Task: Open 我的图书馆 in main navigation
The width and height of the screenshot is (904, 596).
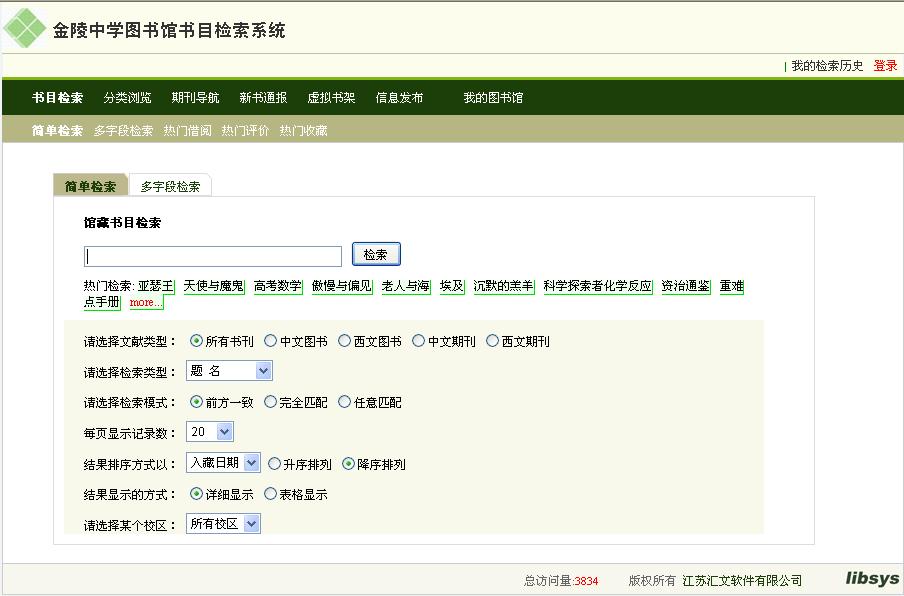Action: [x=494, y=97]
